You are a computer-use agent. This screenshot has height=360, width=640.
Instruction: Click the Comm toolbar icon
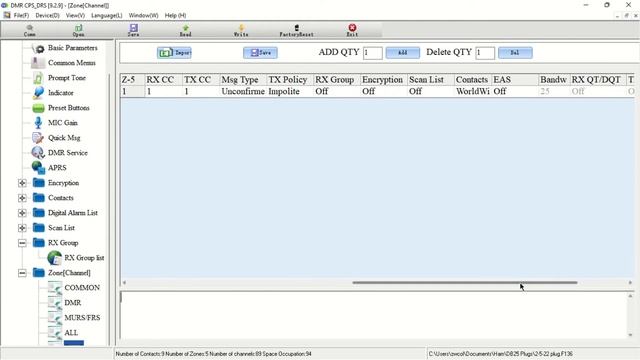click(x=29, y=30)
